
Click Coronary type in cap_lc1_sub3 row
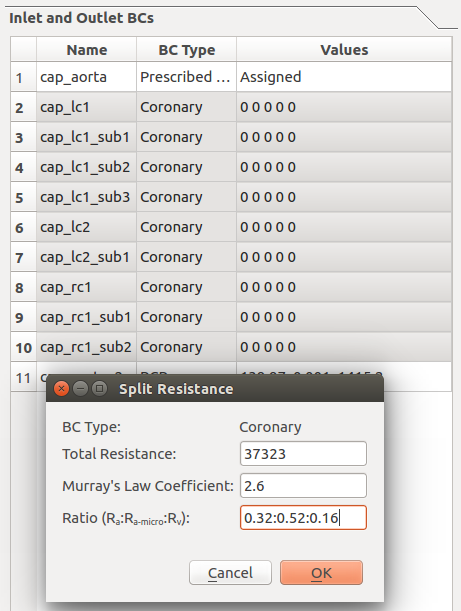coord(187,197)
